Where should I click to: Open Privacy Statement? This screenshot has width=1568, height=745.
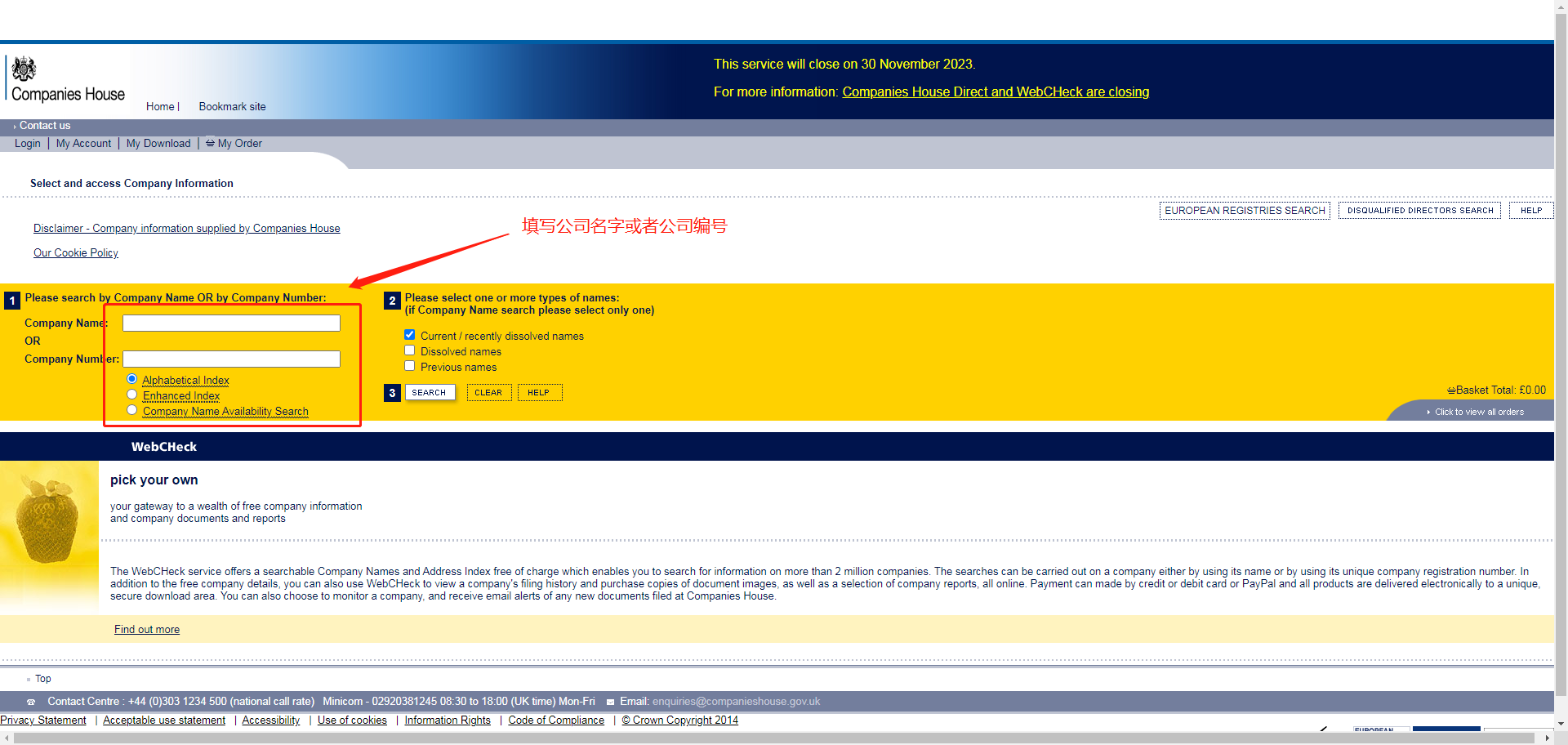(x=43, y=720)
